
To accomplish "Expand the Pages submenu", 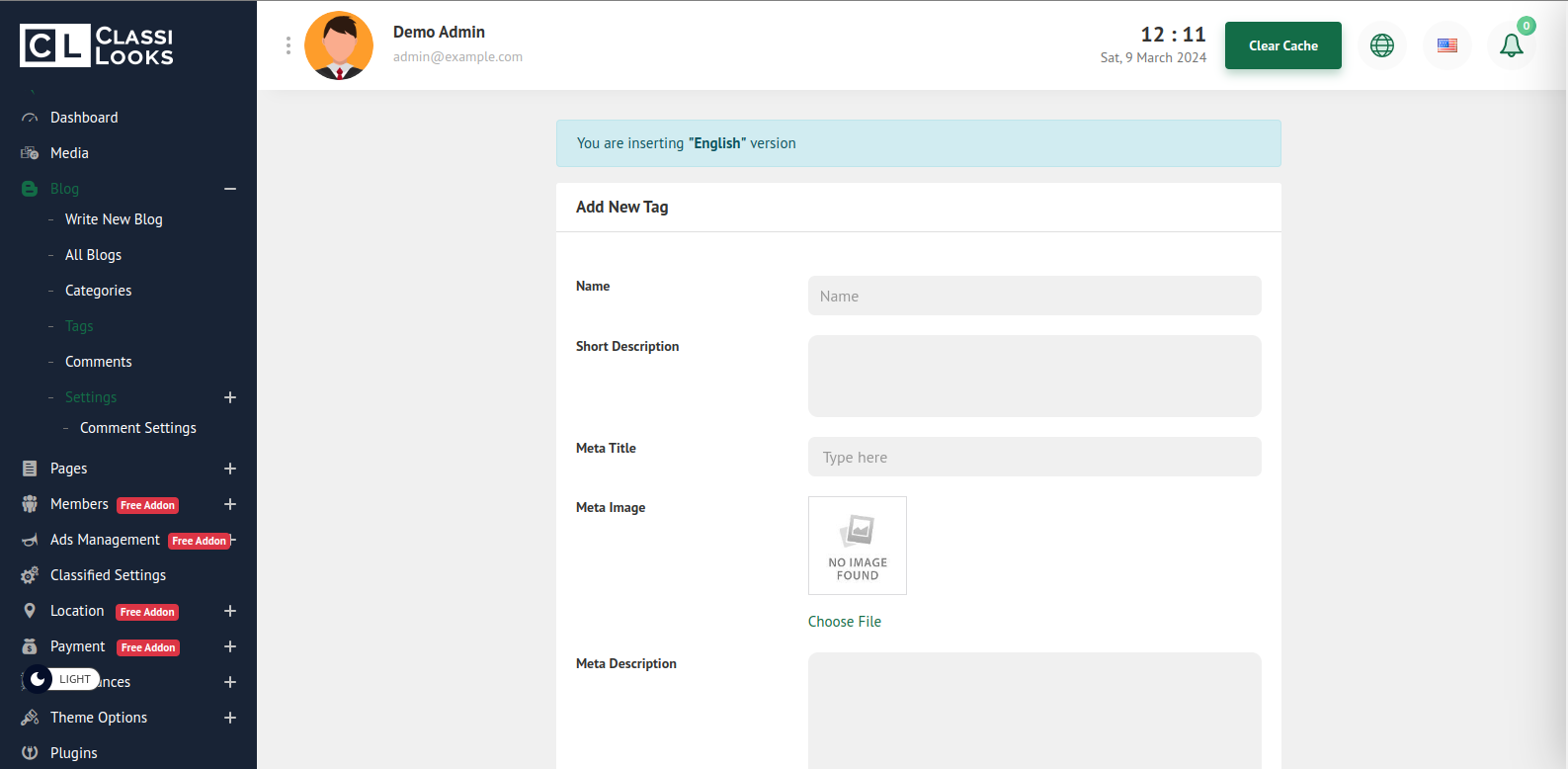I will [230, 469].
